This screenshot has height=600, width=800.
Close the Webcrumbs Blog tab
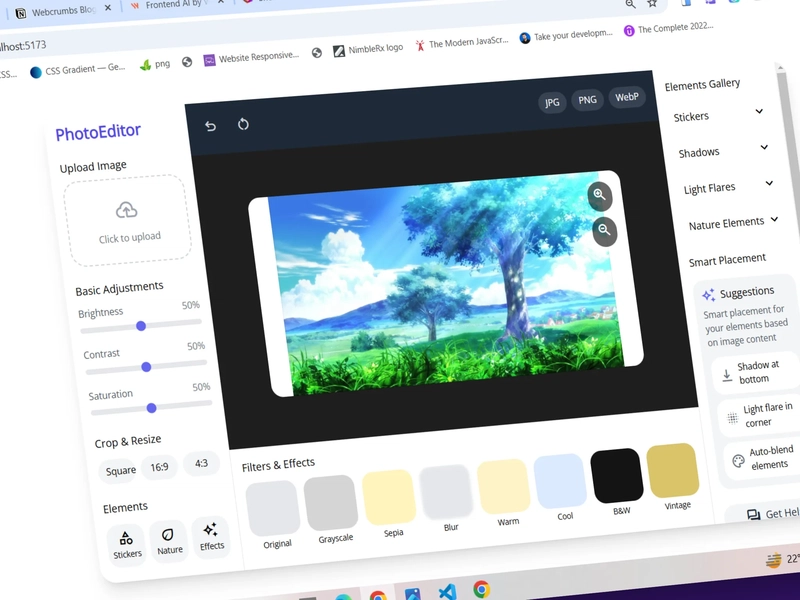pyautogui.click(x=108, y=8)
